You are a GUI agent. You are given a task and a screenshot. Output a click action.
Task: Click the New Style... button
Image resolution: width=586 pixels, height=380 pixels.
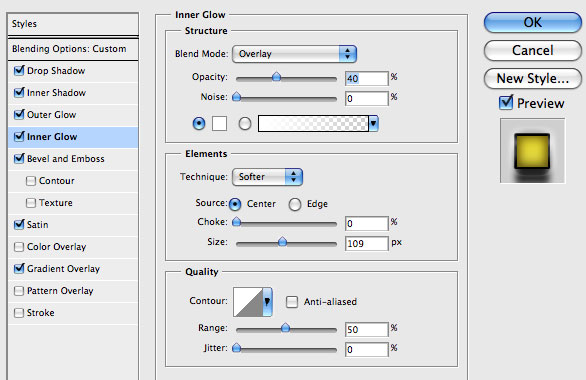pos(533,78)
